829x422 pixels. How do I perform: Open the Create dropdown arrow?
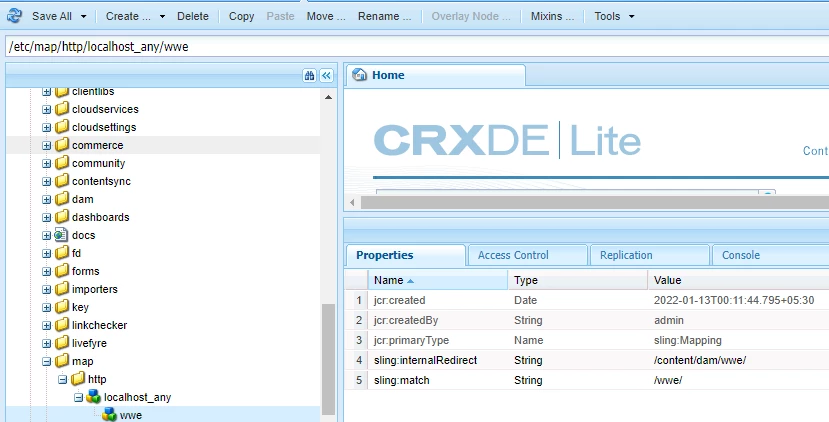162,16
